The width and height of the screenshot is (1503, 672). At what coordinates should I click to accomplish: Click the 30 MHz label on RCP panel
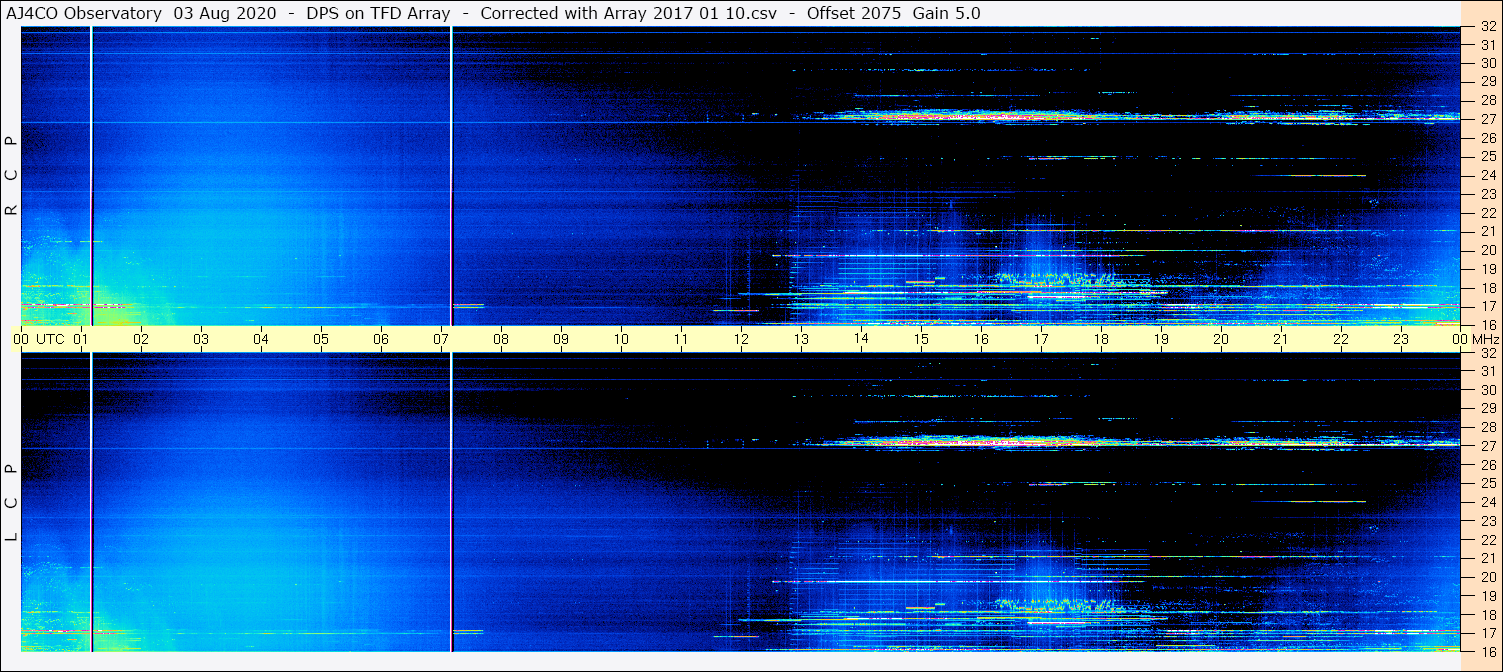(x=1487, y=63)
